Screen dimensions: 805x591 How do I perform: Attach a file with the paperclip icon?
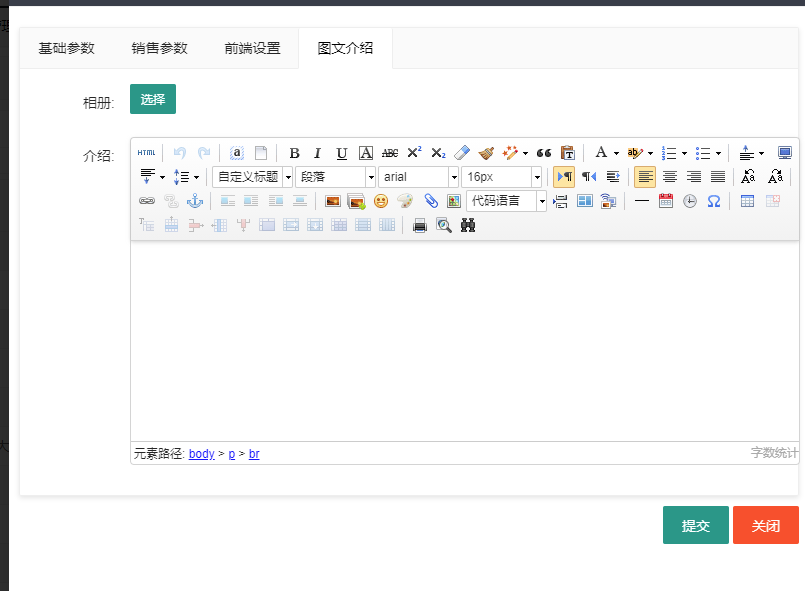coord(432,200)
